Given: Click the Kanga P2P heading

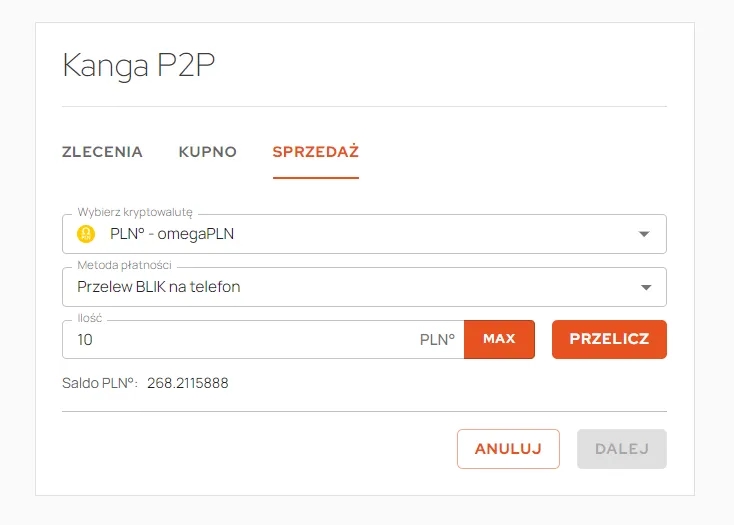Looking at the screenshot, I should [x=139, y=66].
